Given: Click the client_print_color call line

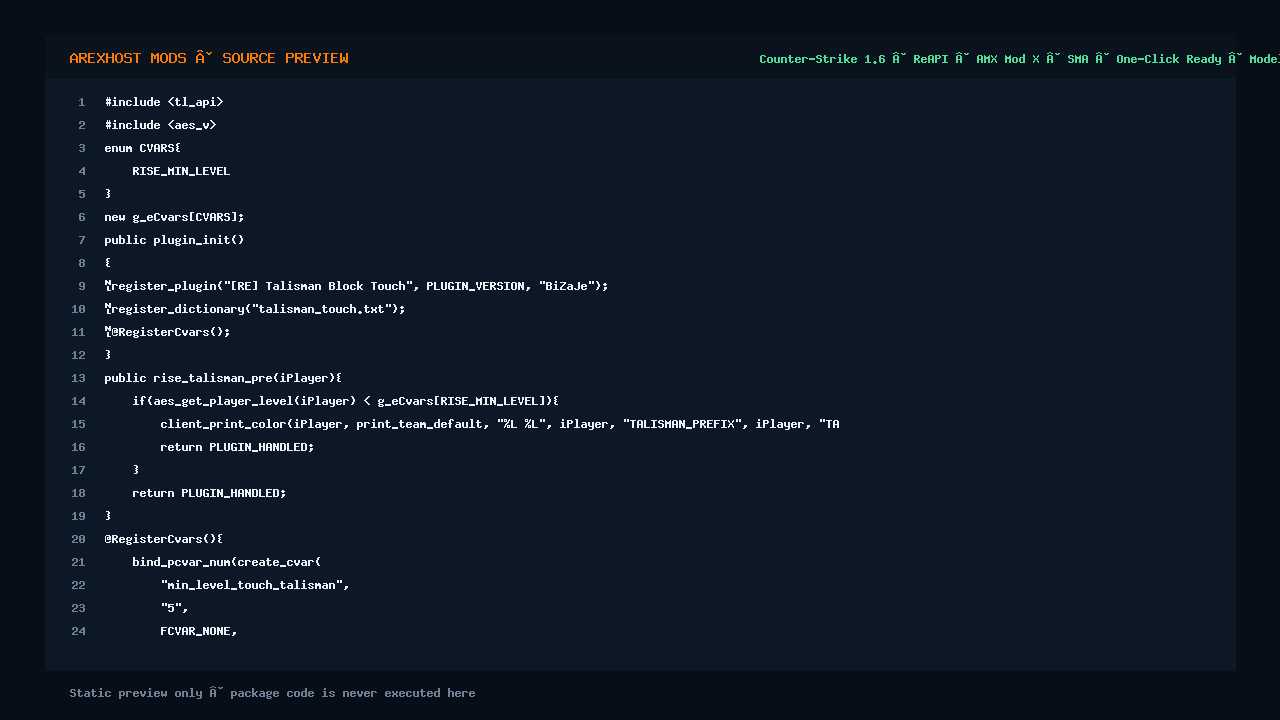Looking at the screenshot, I should click(x=500, y=424).
